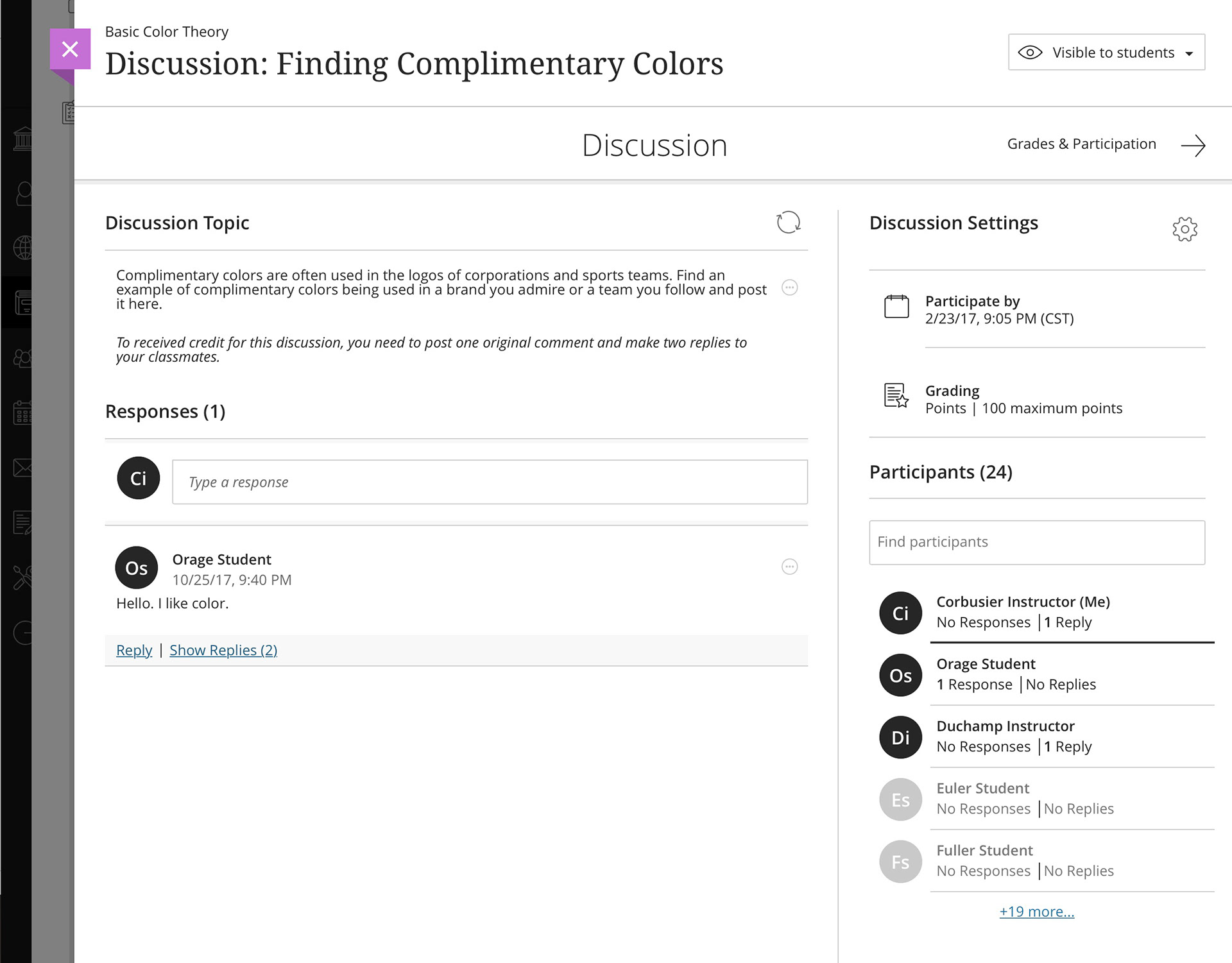Go to Grades & Participation tab

pos(1081,144)
